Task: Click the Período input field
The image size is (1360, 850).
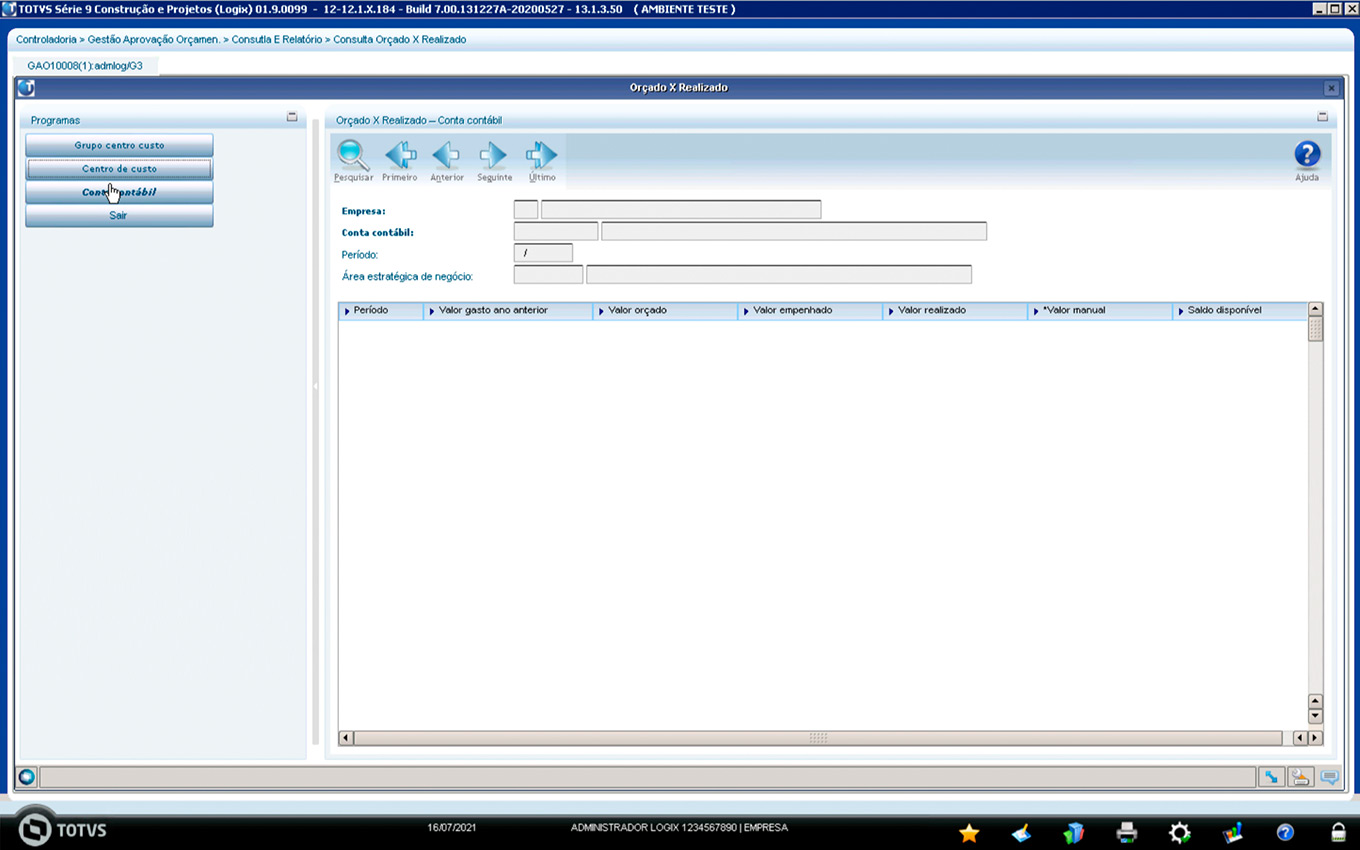Action: click(x=543, y=254)
